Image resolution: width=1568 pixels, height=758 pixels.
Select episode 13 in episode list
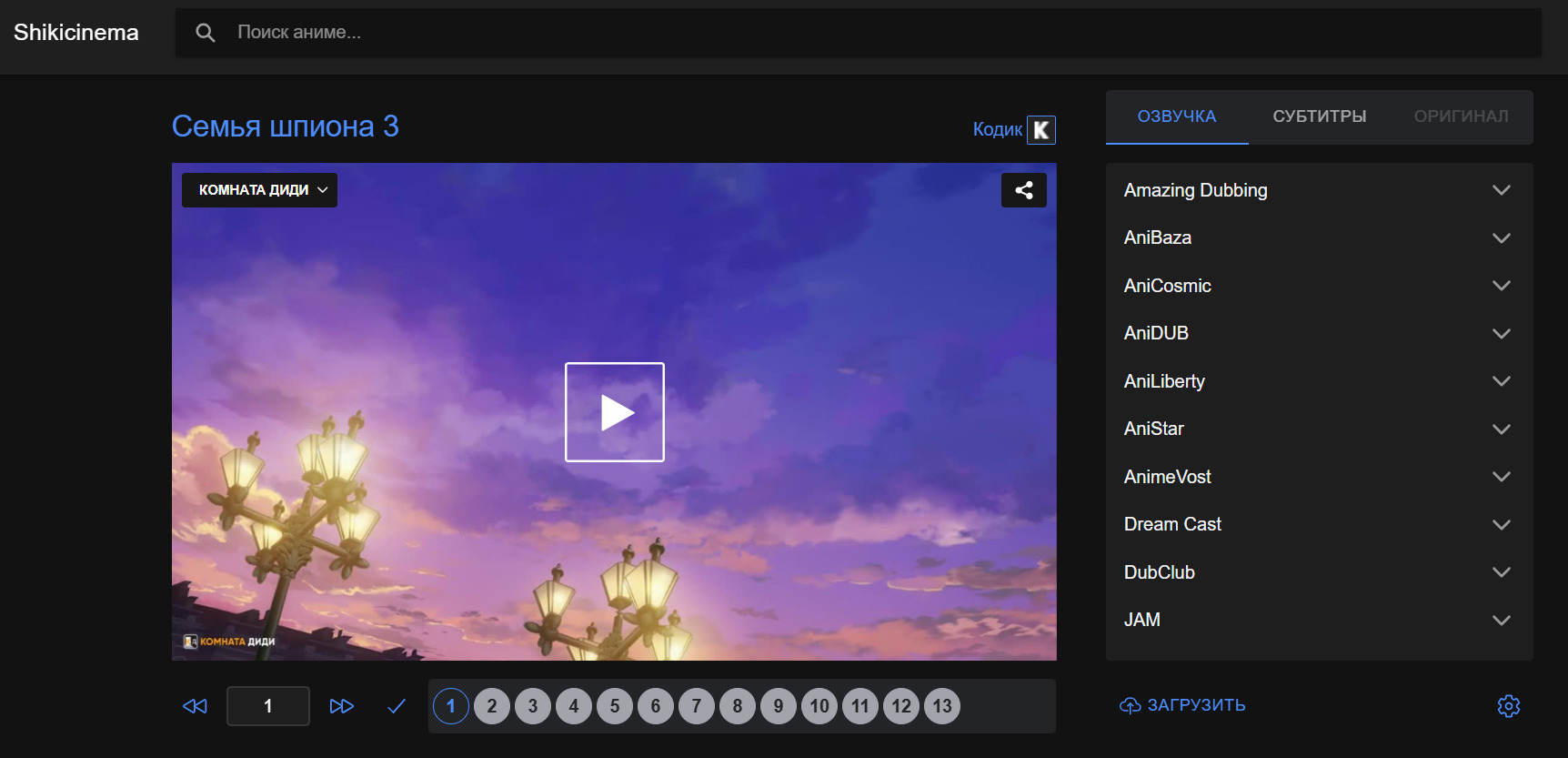coord(942,706)
